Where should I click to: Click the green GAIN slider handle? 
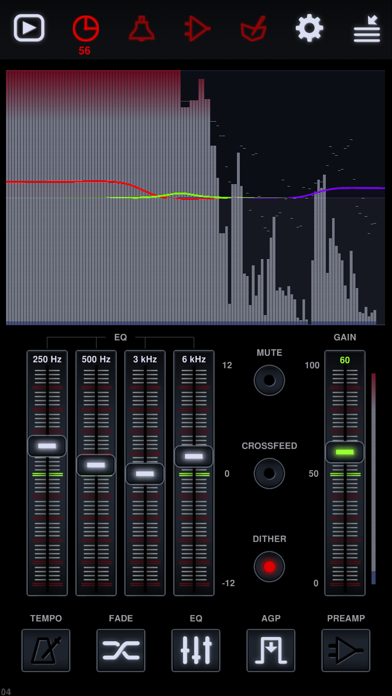click(x=345, y=452)
